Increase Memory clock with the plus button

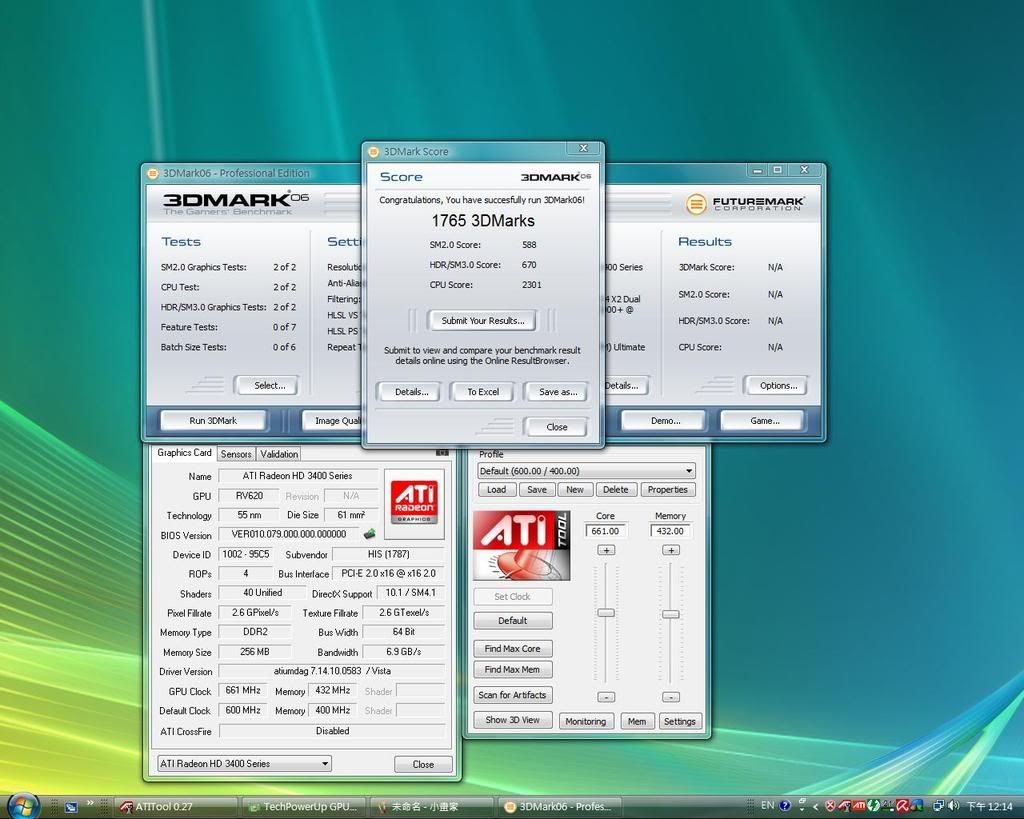pos(671,551)
